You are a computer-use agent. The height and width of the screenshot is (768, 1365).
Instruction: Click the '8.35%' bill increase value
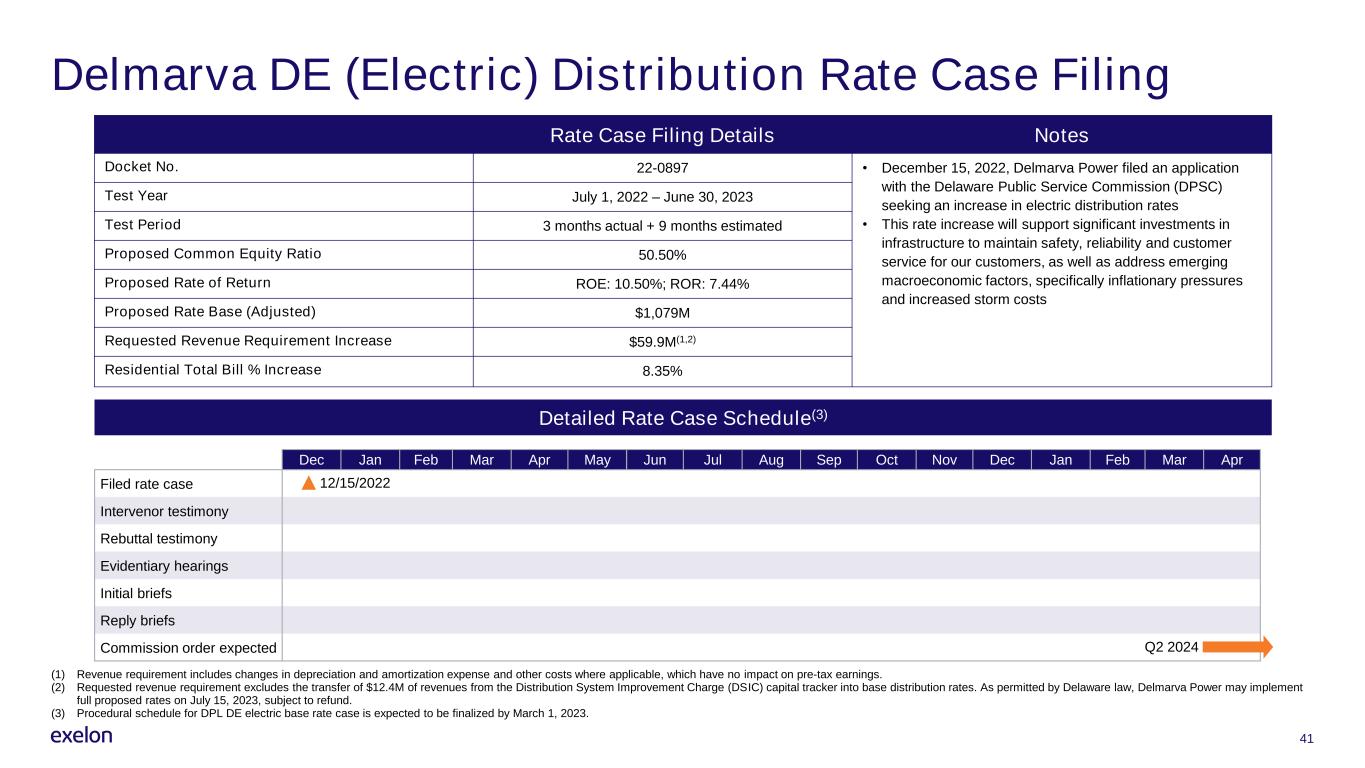[x=662, y=371]
